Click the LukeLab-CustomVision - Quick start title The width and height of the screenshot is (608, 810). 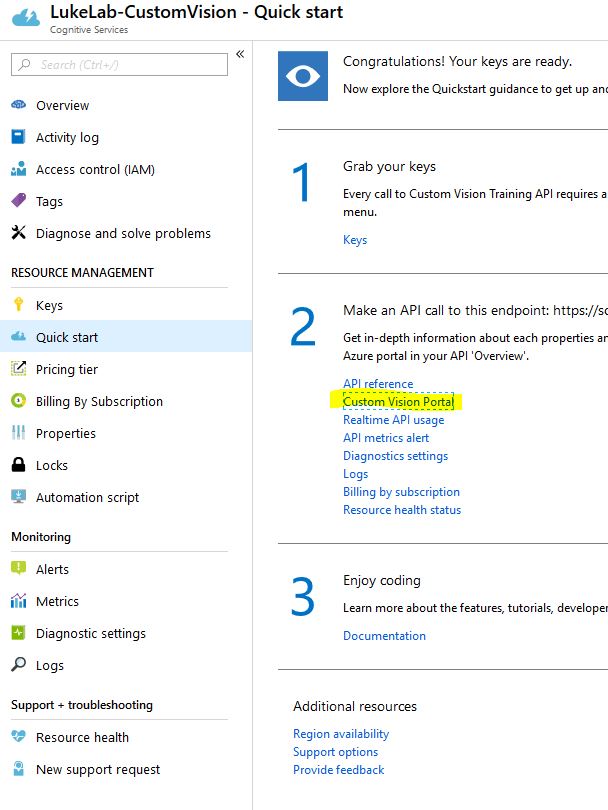point(196,12)
